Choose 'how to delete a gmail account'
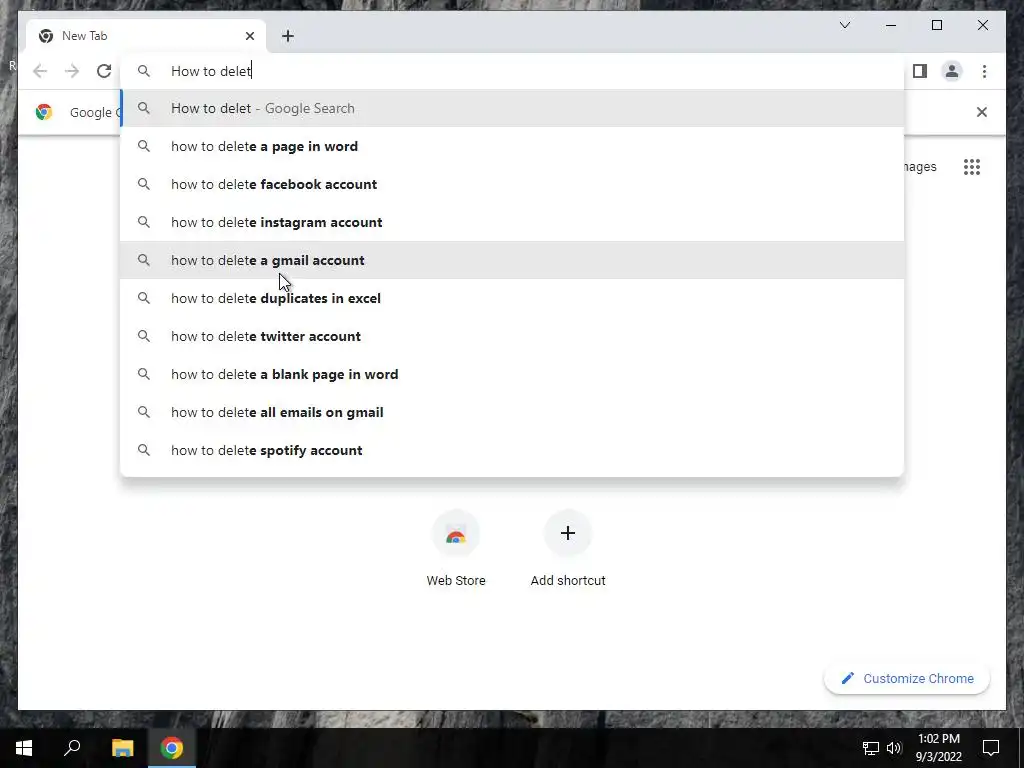1024x768 pixels. [x=512, y=260]
